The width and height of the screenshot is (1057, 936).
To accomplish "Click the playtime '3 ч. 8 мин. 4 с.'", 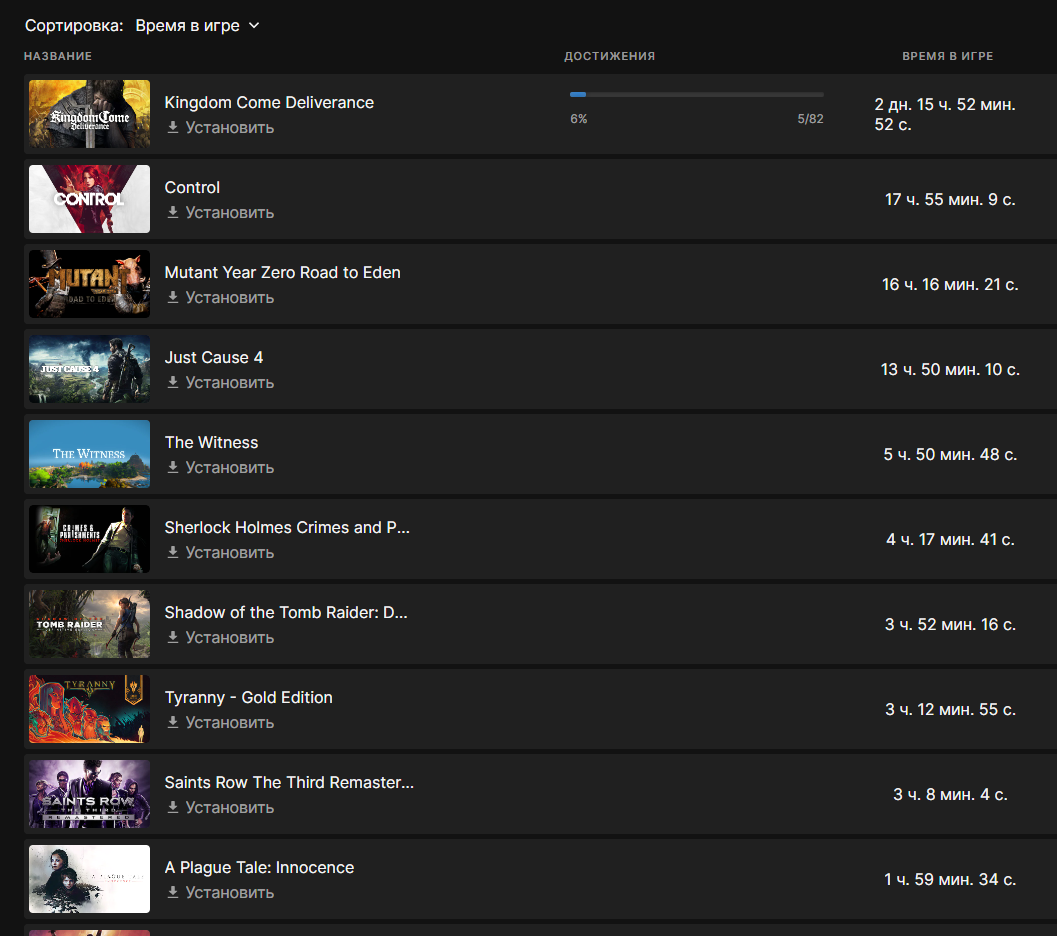I will point(950,794).
